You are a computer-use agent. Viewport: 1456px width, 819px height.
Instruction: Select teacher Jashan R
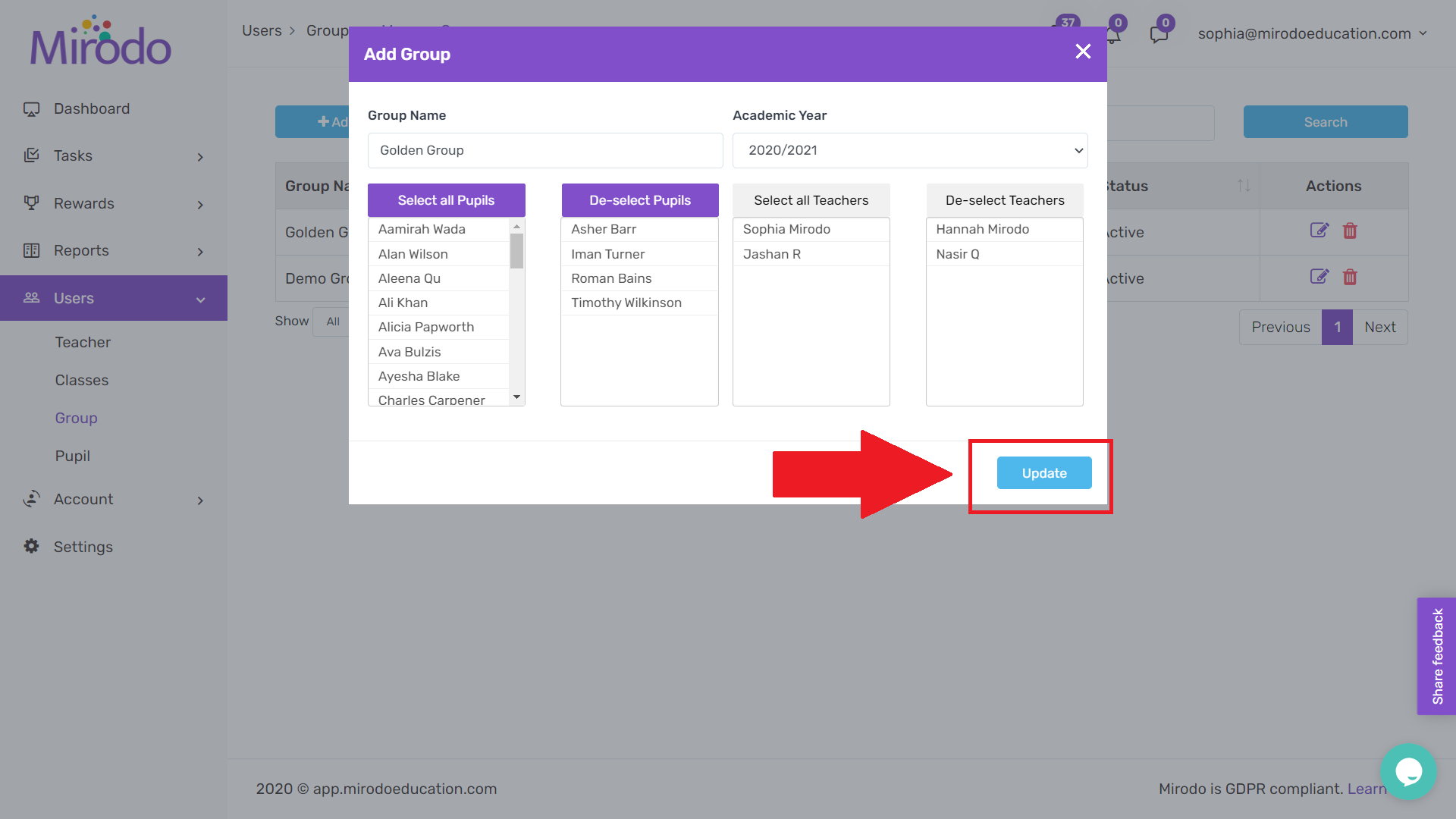point(811,254)
